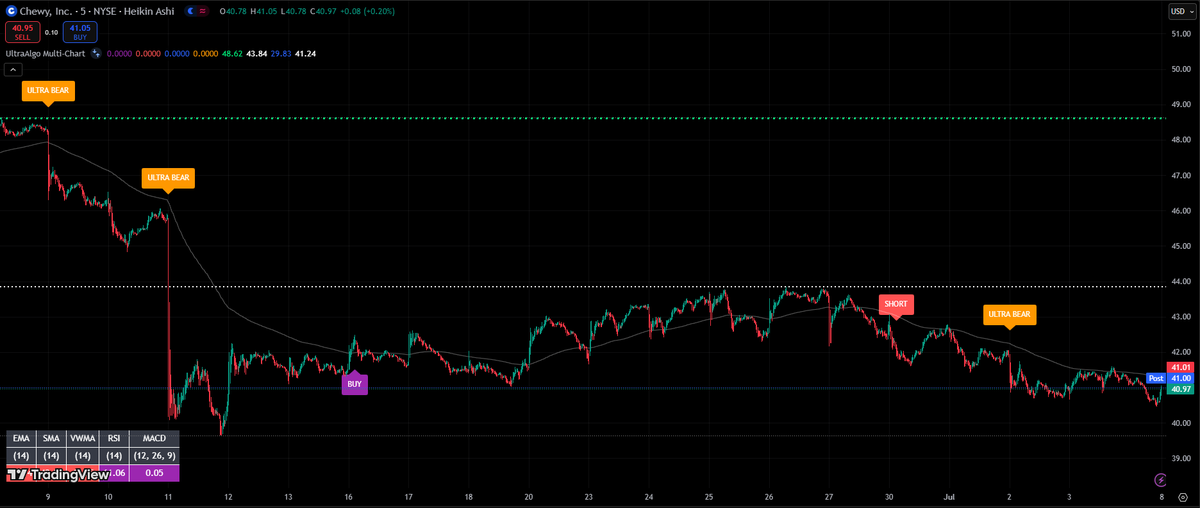The width and height of the screenshot is (1200, 508).
Task: Click the 51.00 price axis label
Action: click(1181, 34)
